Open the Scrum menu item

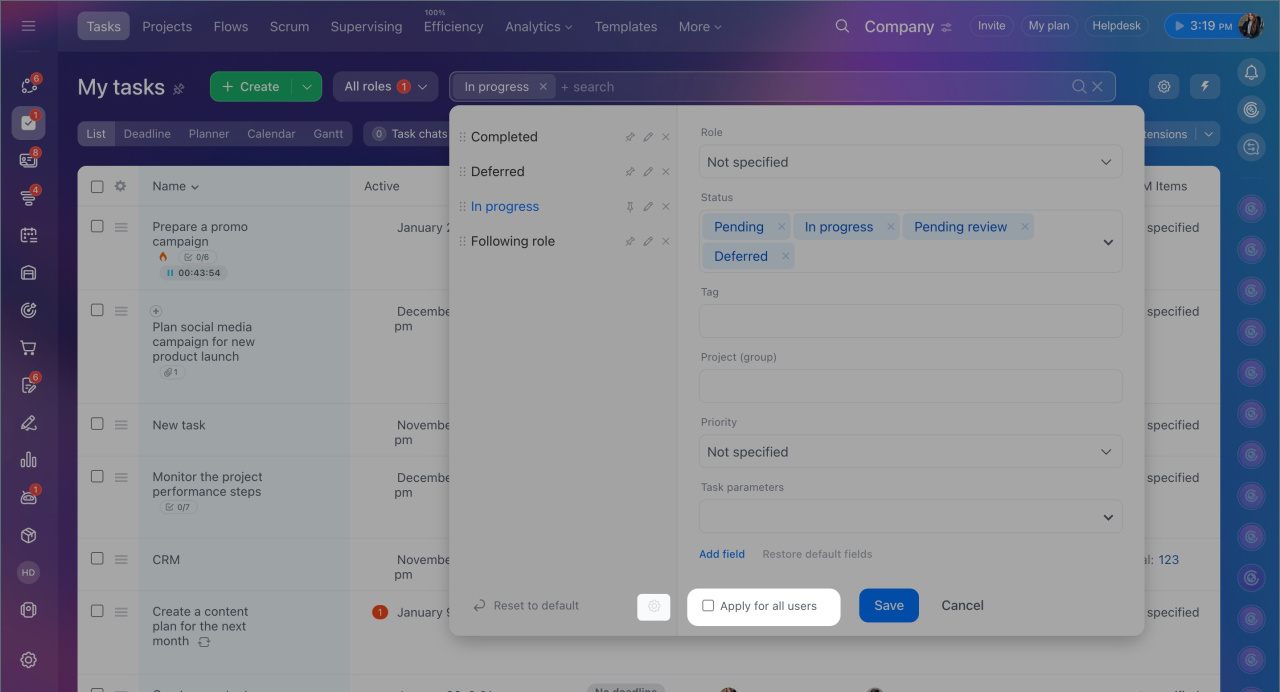[289, 26]
